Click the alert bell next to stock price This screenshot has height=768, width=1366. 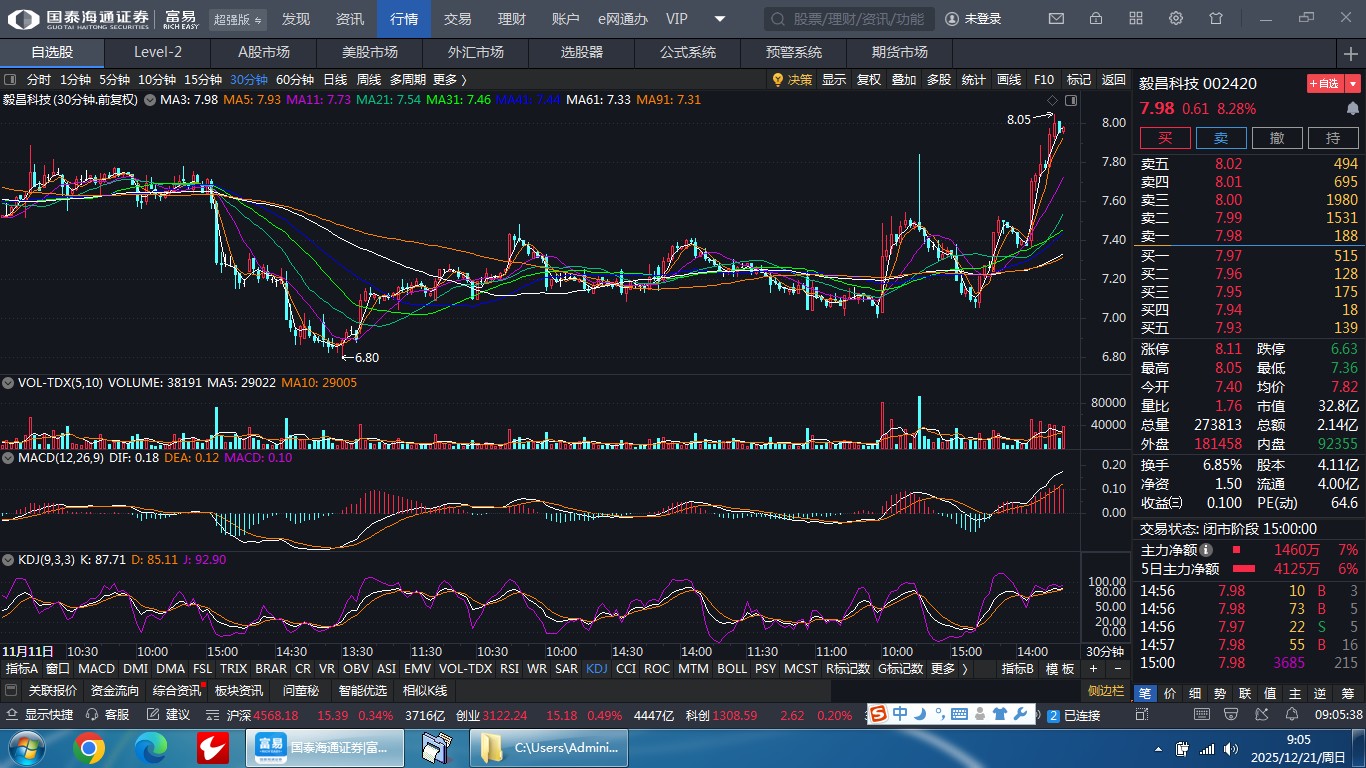(x=1352, y=108)
